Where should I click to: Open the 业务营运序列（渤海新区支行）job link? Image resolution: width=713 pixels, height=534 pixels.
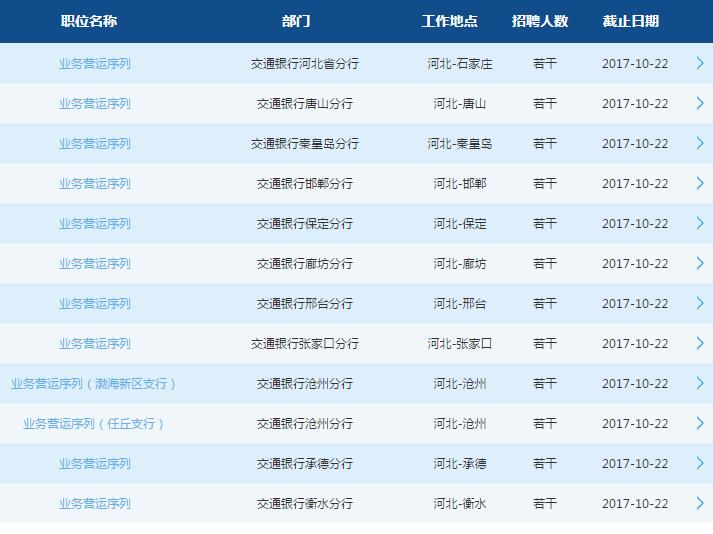click(x=94, y=383)
